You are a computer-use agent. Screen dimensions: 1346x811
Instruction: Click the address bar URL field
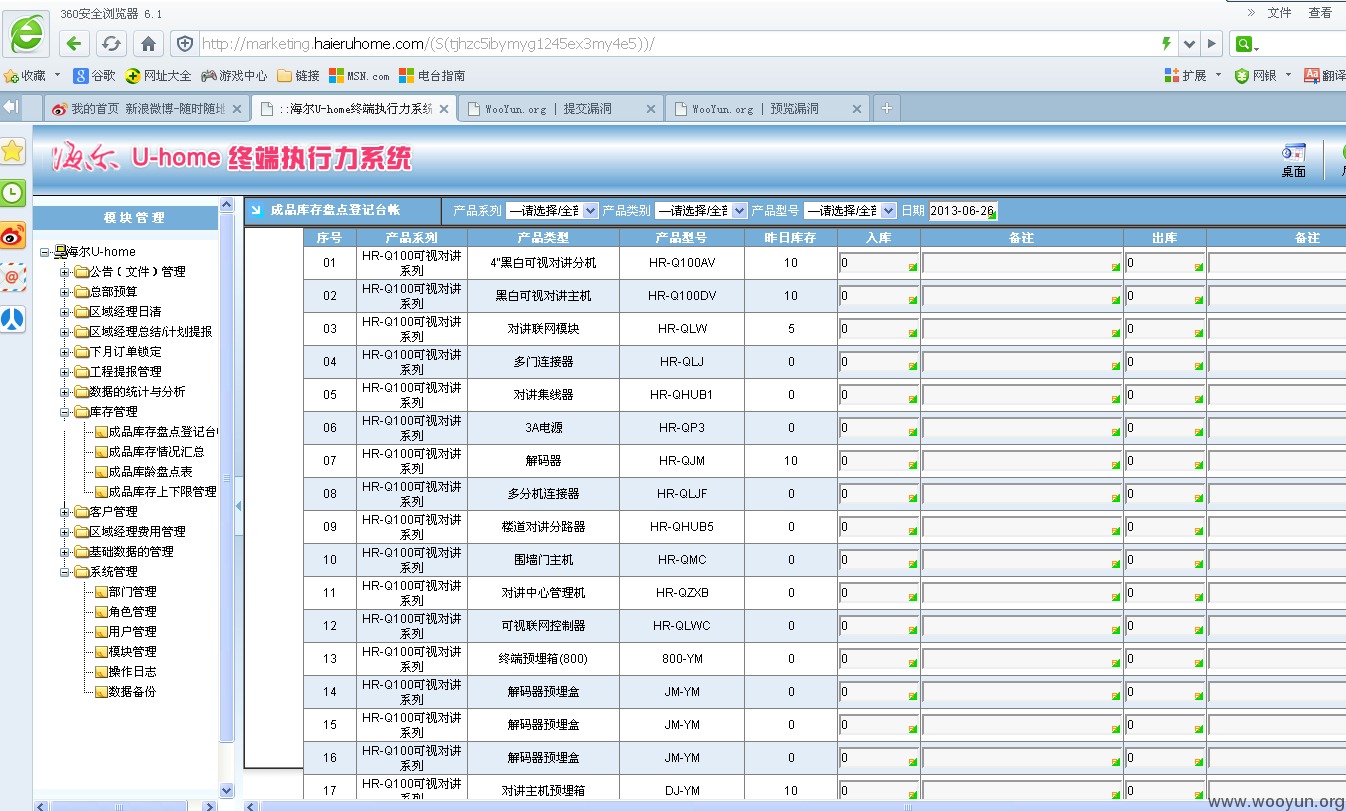[x=676, y=44]
